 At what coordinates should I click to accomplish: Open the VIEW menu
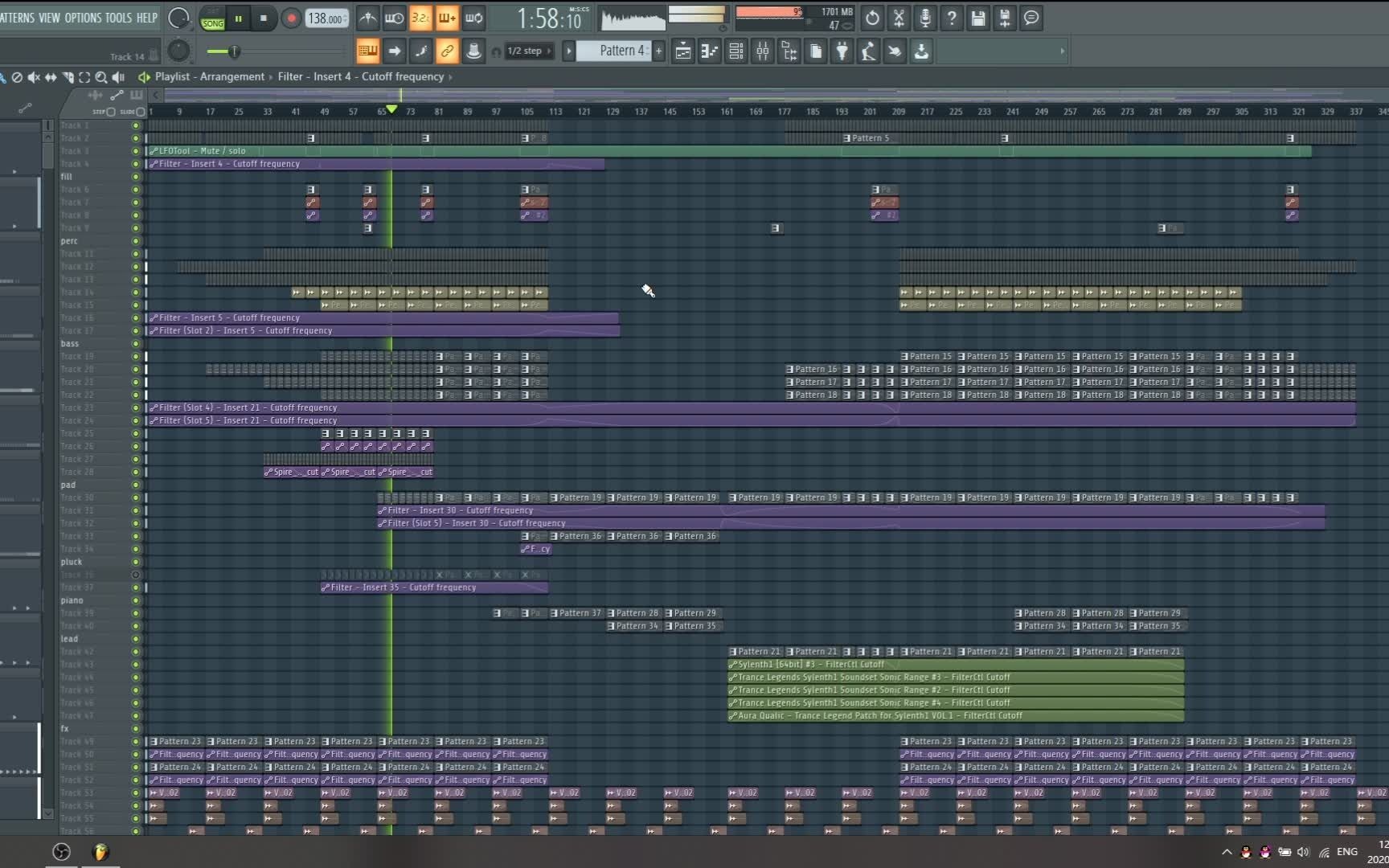click(50, 18)
